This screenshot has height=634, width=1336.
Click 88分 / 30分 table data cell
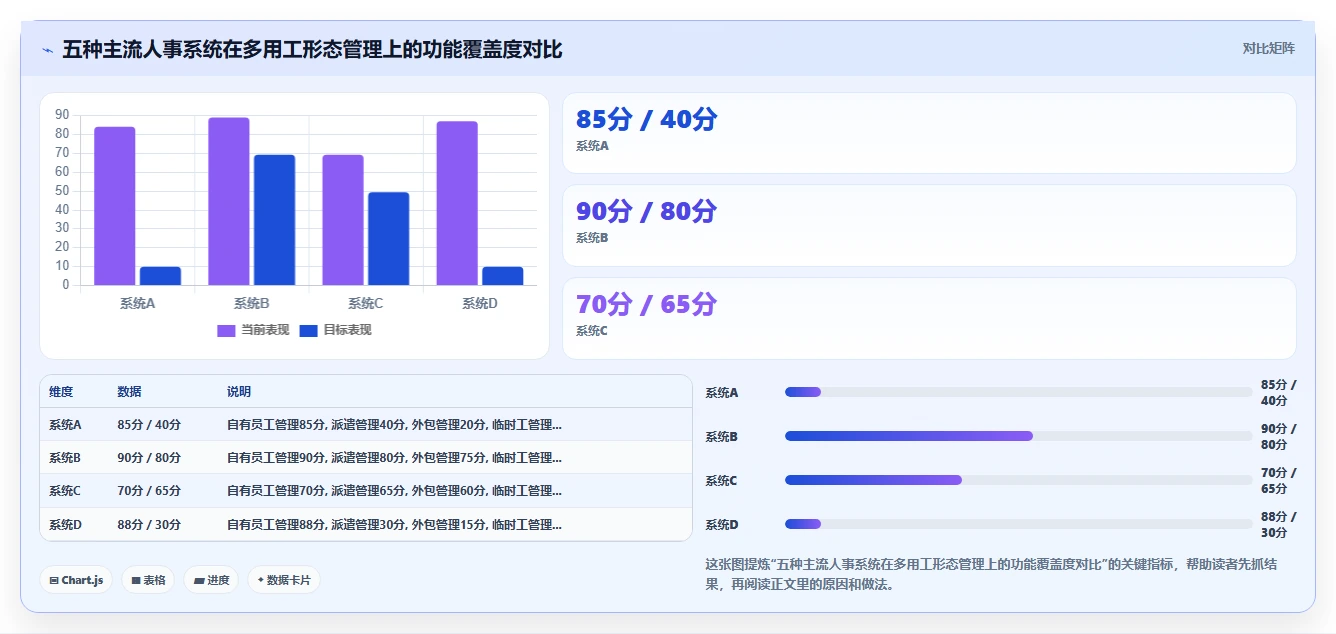(149, 524)
